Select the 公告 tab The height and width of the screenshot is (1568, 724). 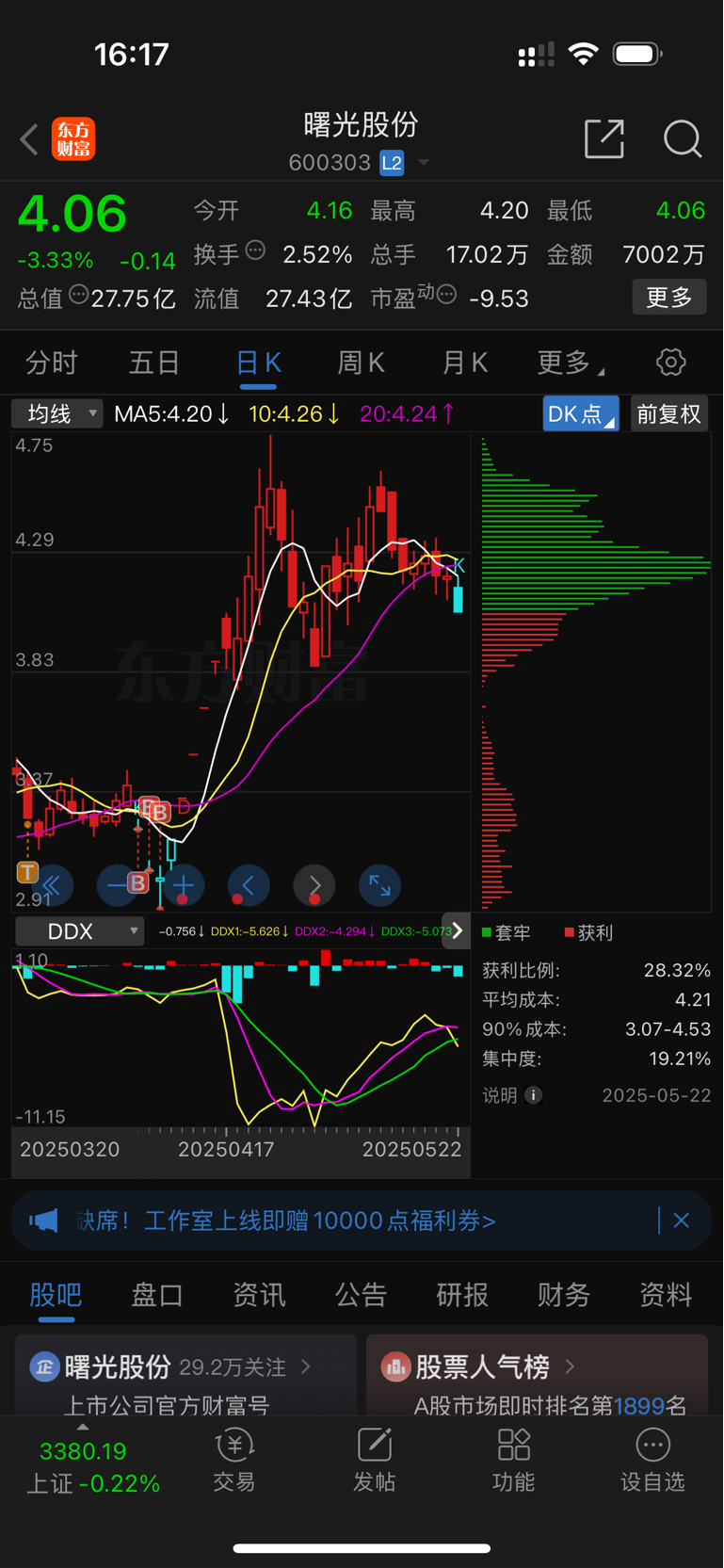click(361, 1296)
